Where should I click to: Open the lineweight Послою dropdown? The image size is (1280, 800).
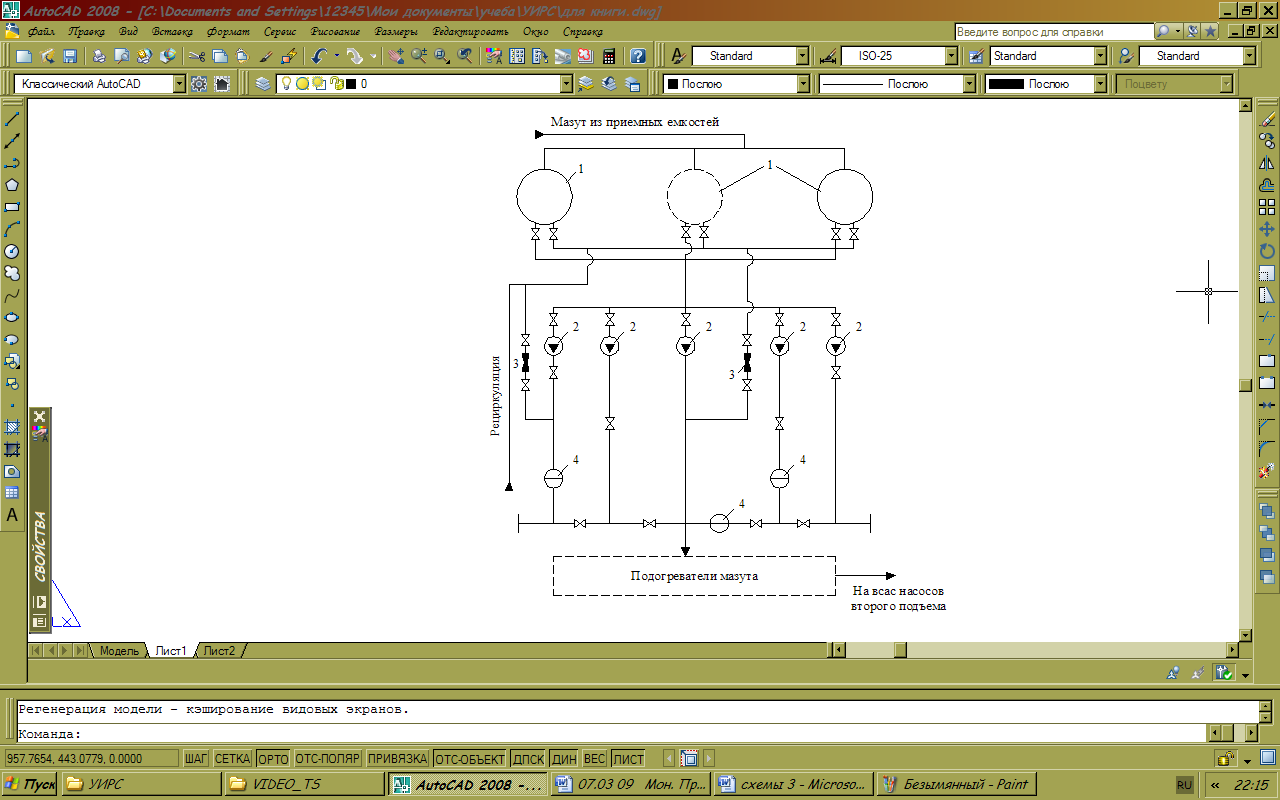pos(1101,84)
